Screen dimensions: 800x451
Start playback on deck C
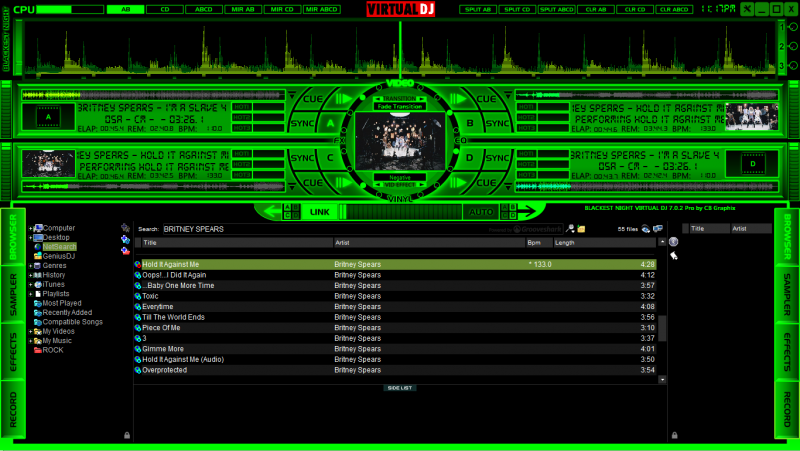(345, 182)
